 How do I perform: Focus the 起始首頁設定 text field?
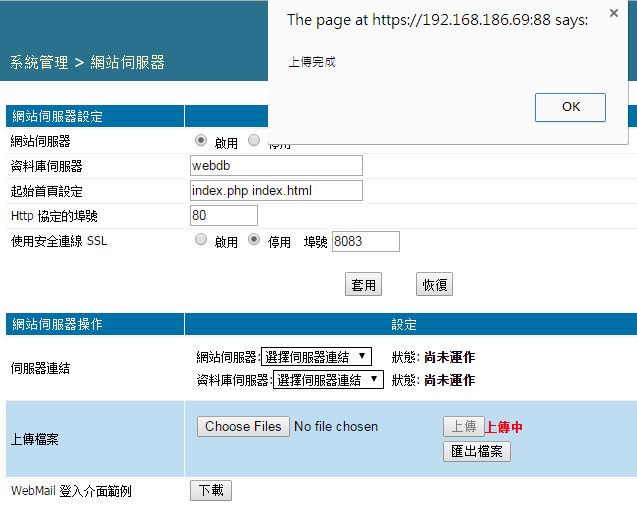pos(276,190)
